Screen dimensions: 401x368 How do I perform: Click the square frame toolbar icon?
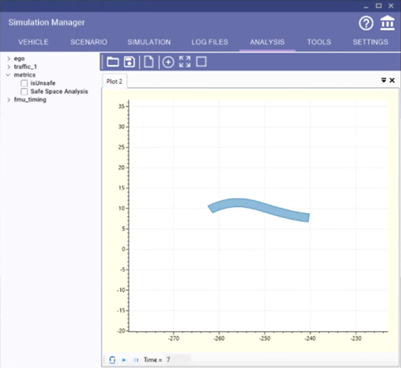click(201, 62)
